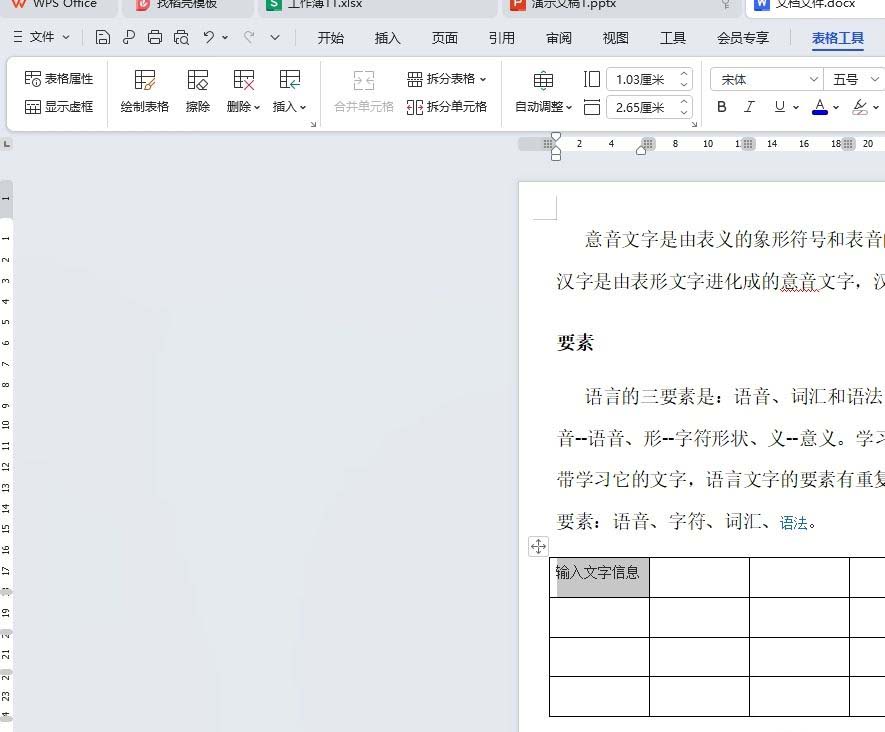Toggle Underline formatting
The image size is (885, 732).
779,107
